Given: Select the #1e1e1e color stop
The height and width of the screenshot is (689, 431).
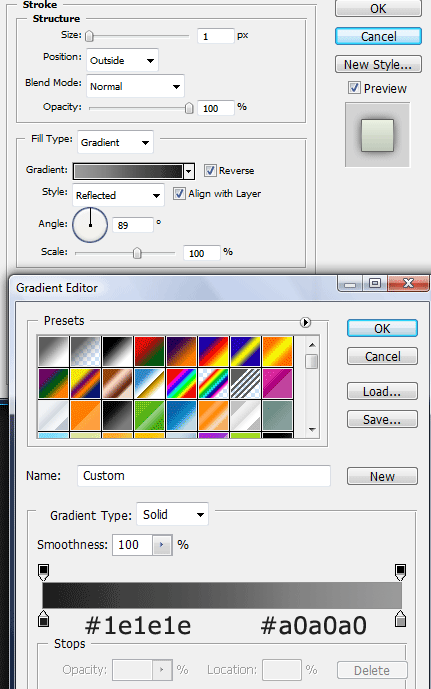Looking at the screenshot, I should tap(43, 618).
